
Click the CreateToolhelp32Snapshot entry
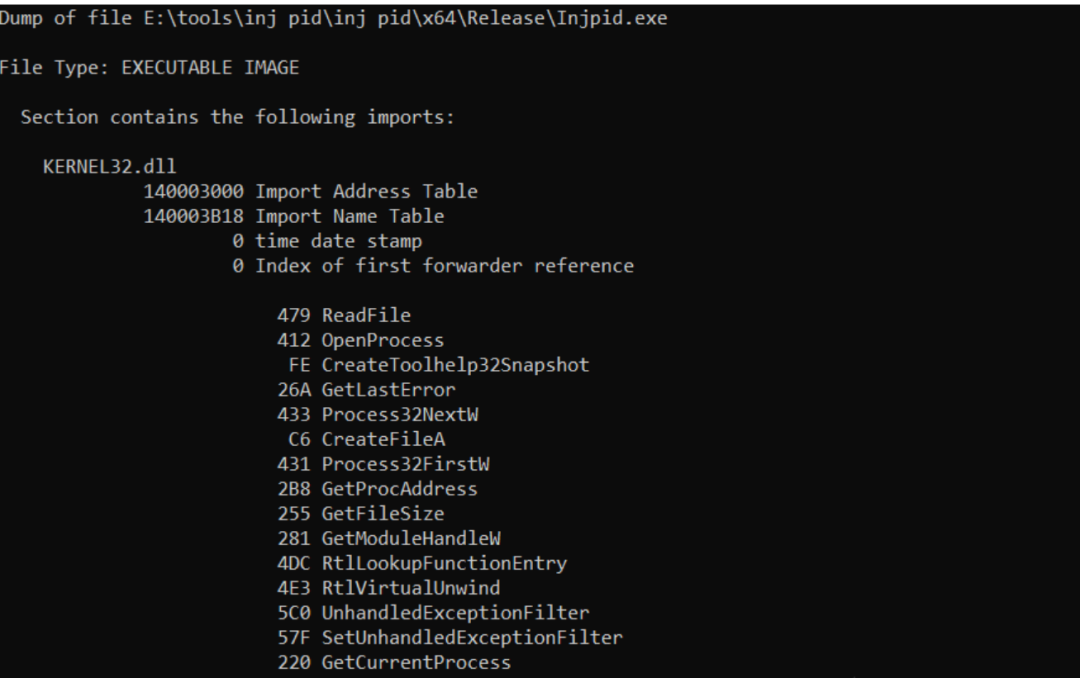click(439, 365)
